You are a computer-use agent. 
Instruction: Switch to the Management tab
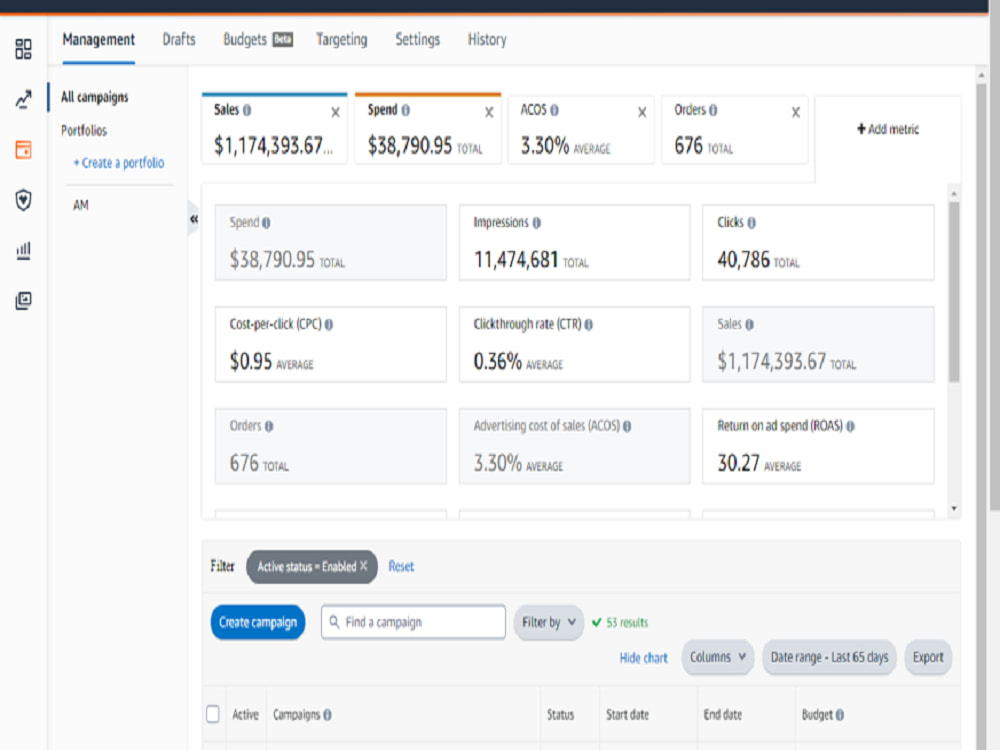pyautogui.click(x=98, y=40)
